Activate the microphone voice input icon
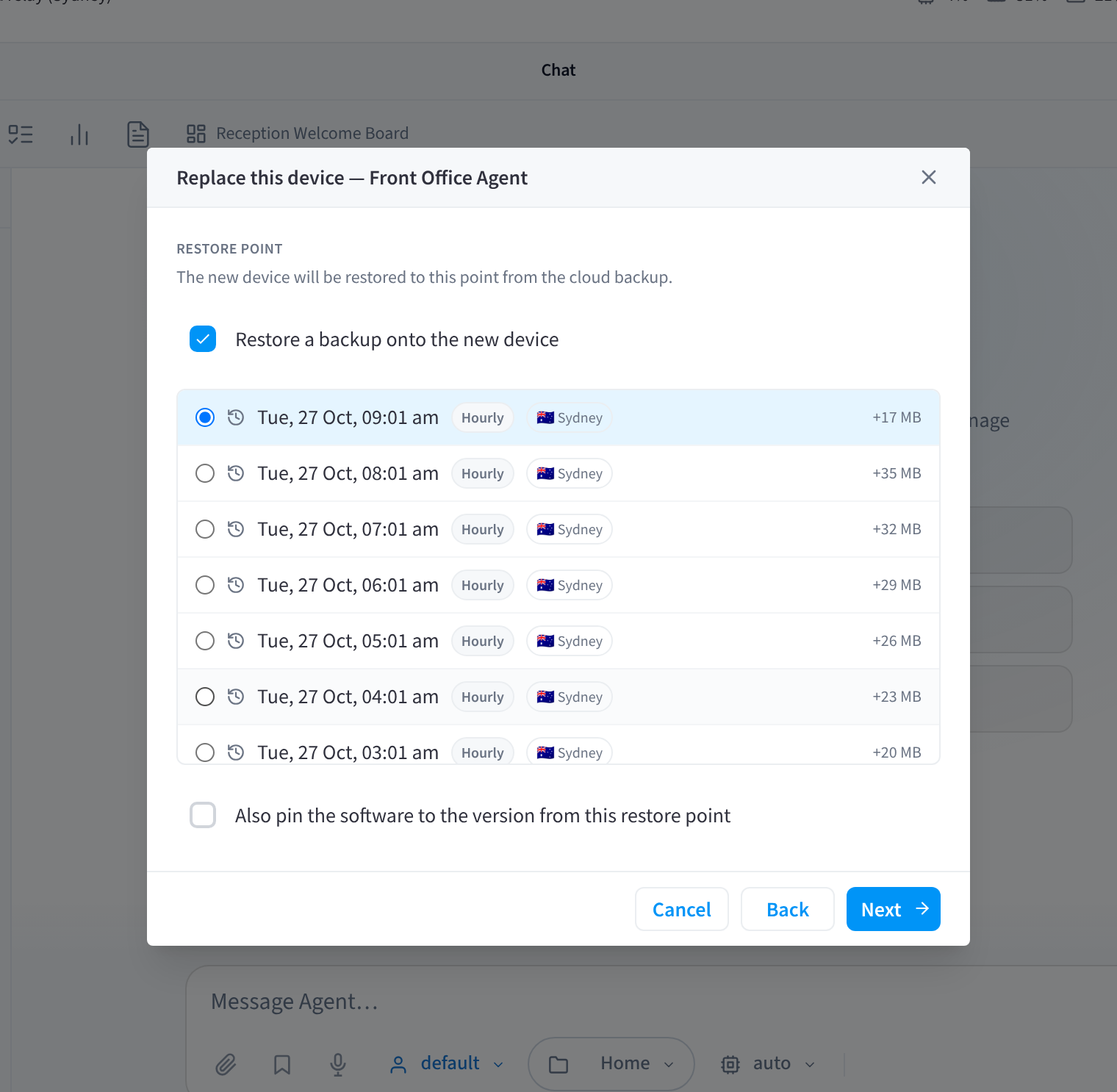This screenshot has height=1092, width=1117. (x=338, y=1064)
